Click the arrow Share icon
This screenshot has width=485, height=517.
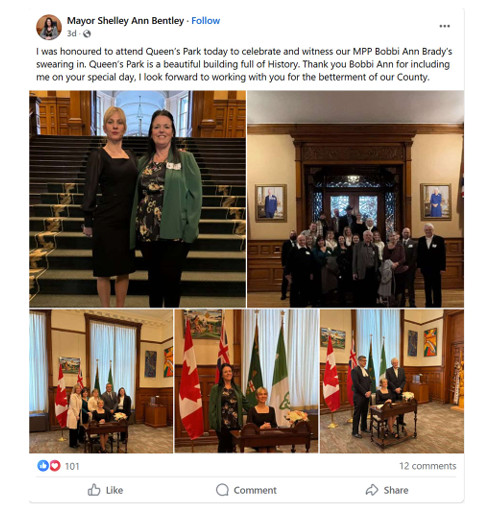pos(372,490)
